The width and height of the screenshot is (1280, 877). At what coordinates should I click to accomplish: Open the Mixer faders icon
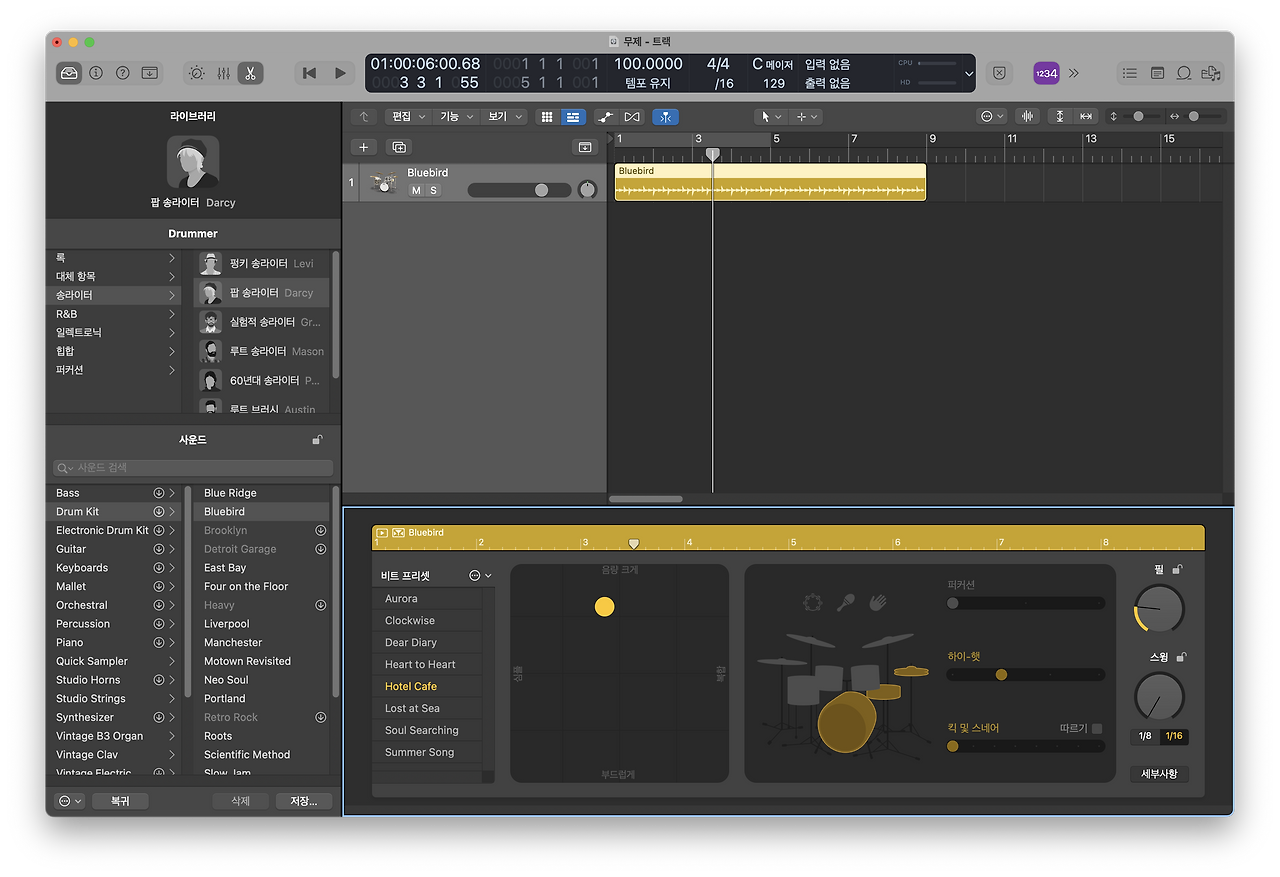(223, 73)
